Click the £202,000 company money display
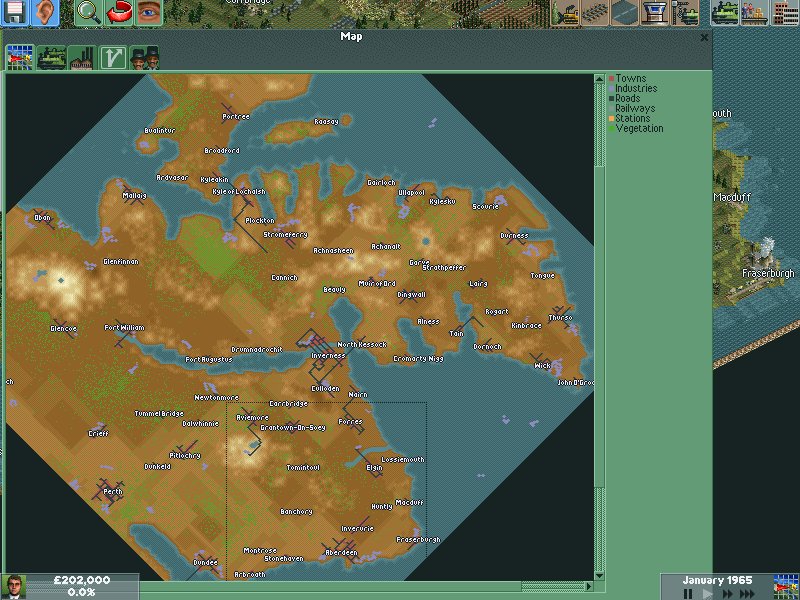This screenshot has width=800, height=600. pos(82,580)
